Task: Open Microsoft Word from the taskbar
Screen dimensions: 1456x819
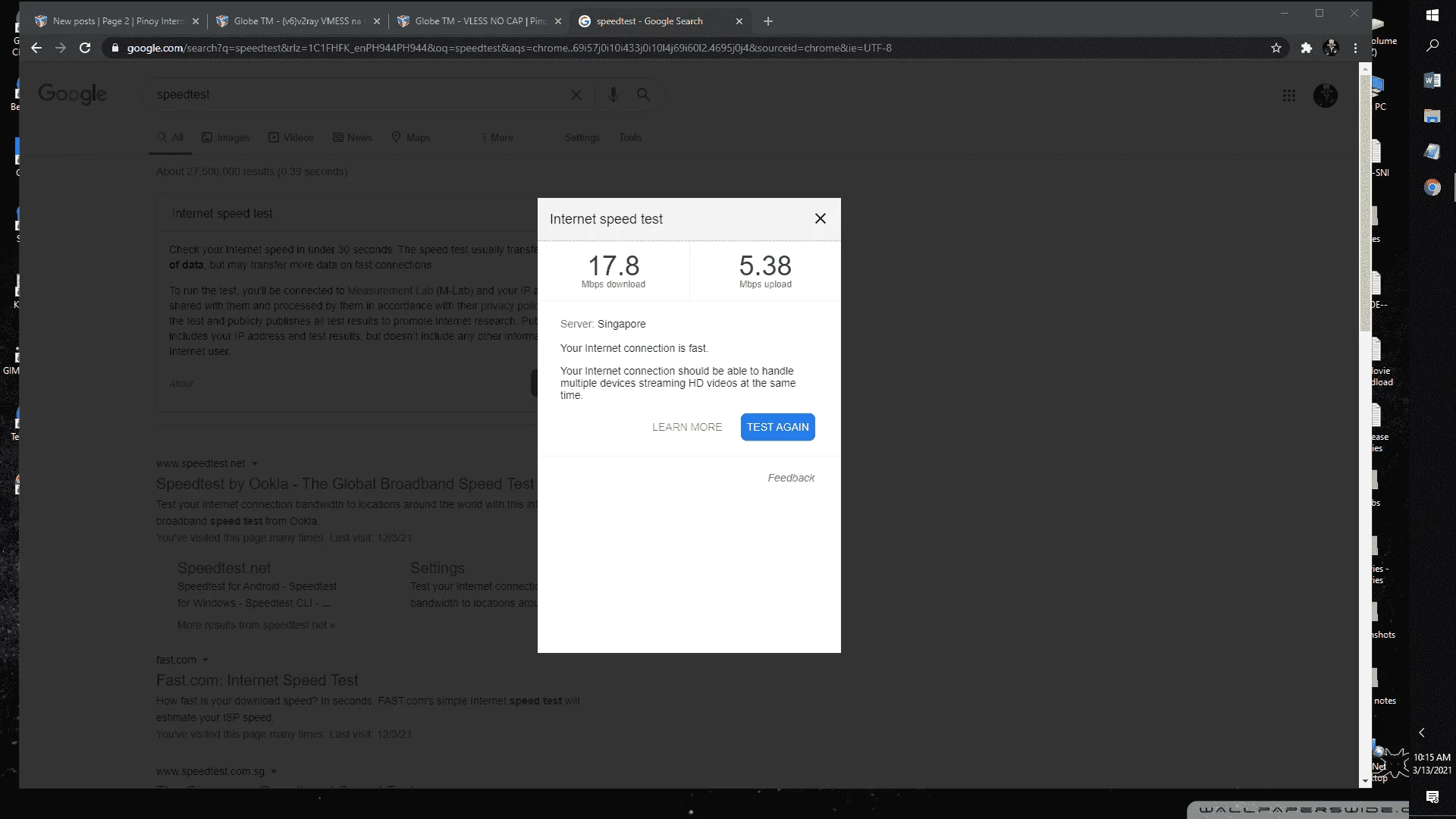Action: click(1432, 80)
